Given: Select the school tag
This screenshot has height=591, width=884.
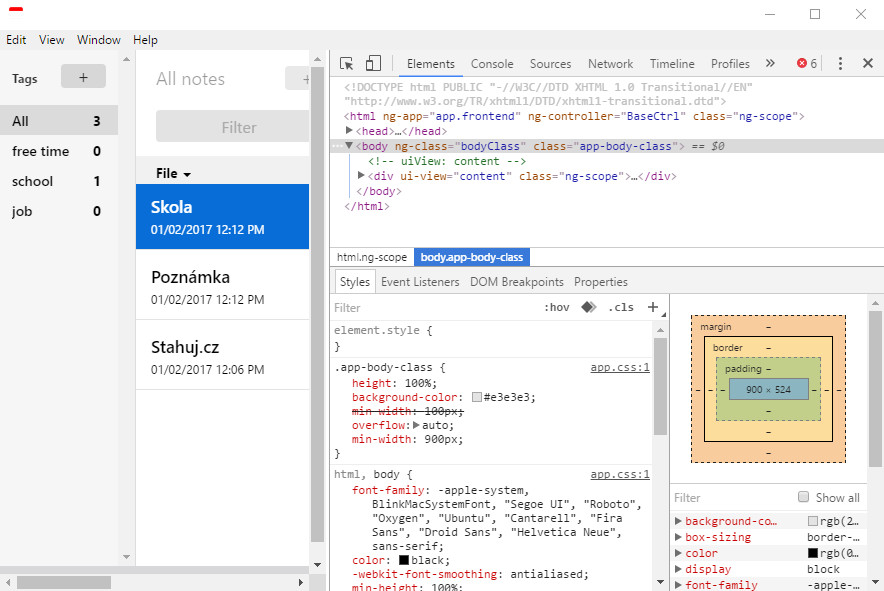Looking at the screenshot, I should click(59, 181).
